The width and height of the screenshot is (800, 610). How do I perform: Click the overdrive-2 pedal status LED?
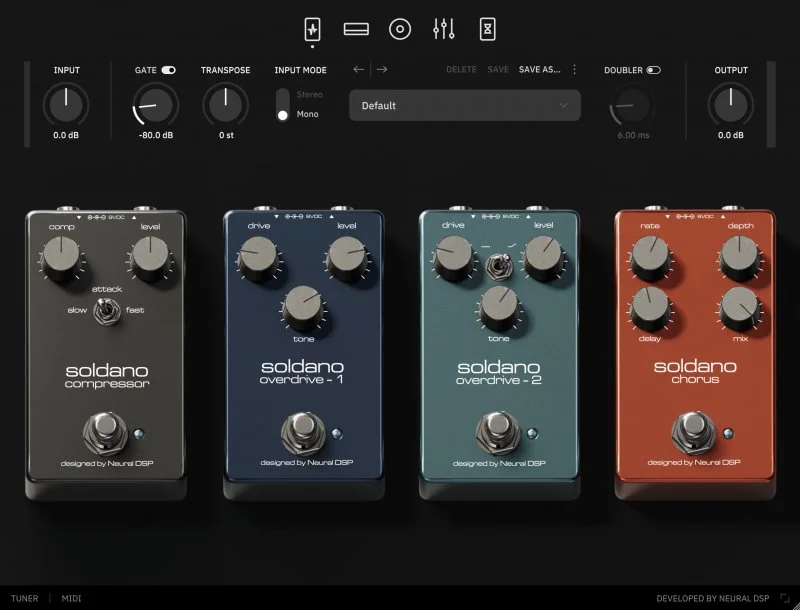pyautogui.click(x=532, y=434)
